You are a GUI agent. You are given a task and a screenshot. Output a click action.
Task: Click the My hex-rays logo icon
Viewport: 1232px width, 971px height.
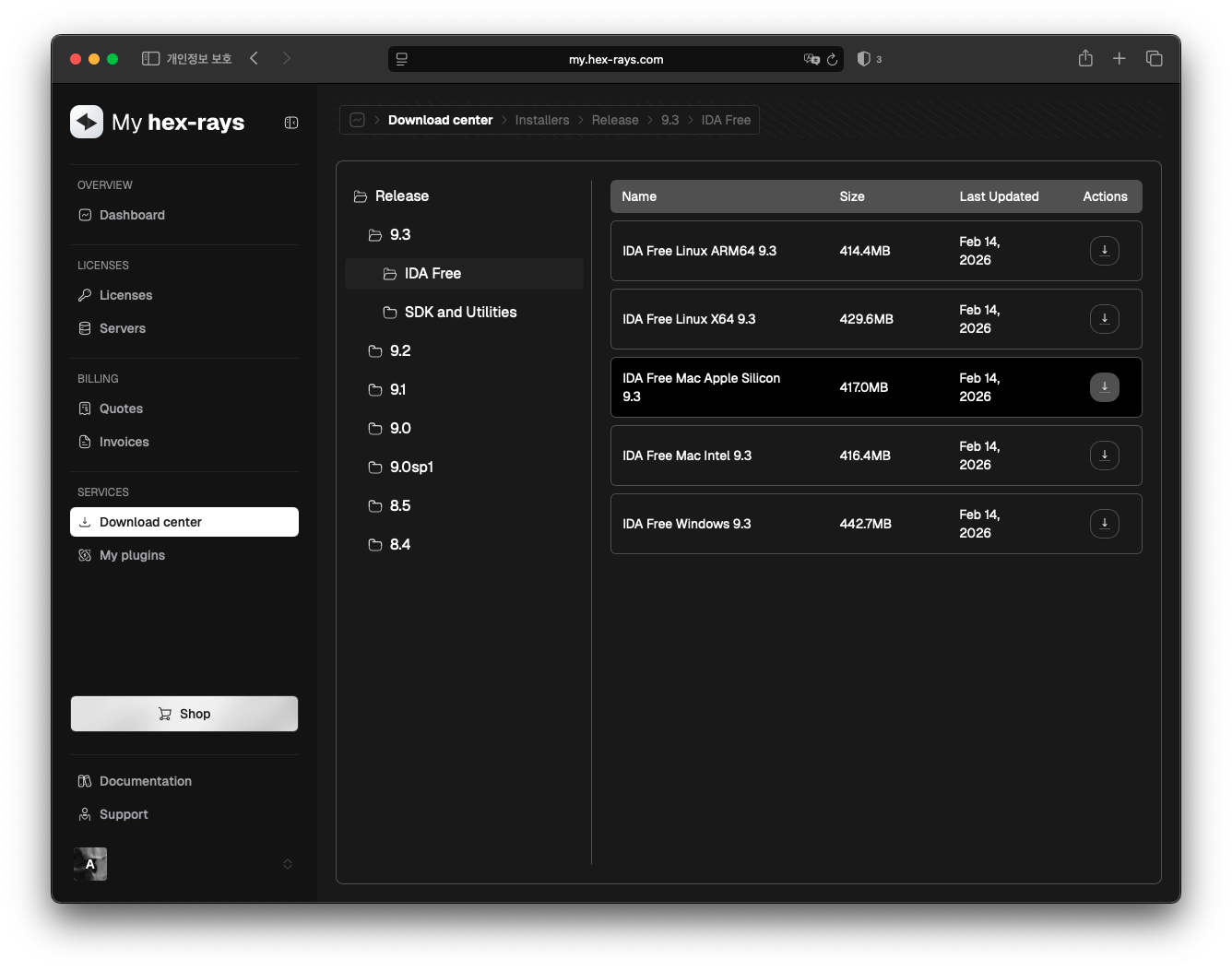87,122
